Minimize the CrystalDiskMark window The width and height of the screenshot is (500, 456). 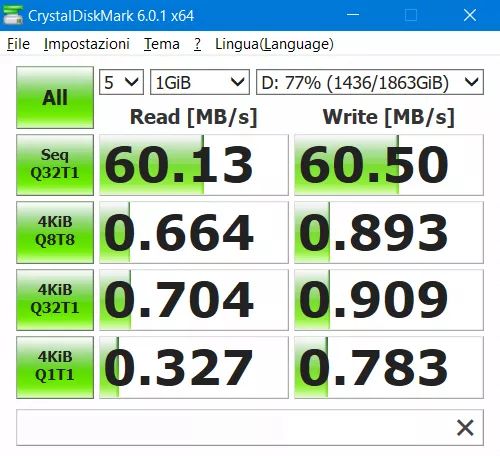tap(353, 15)
